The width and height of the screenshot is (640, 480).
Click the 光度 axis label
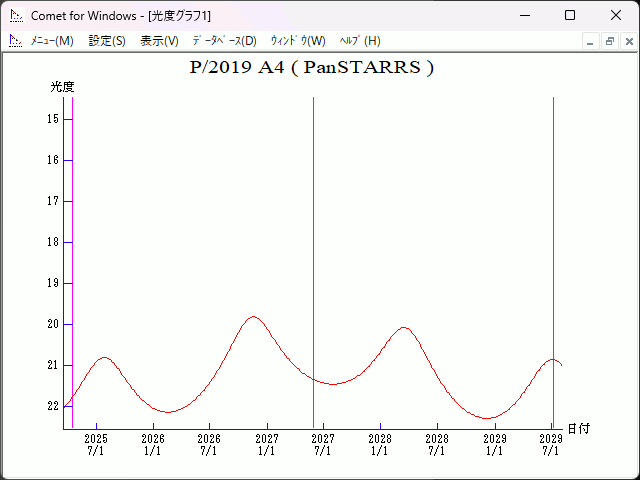coord(63,87)
